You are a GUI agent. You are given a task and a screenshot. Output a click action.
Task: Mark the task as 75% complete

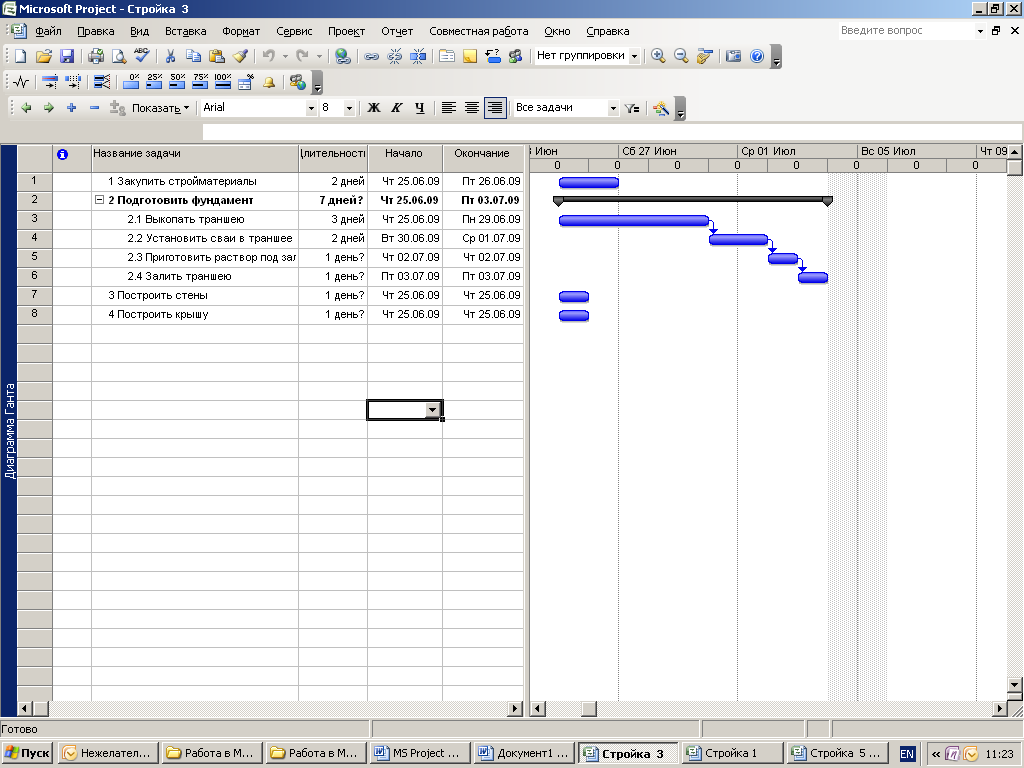(200, 82)
